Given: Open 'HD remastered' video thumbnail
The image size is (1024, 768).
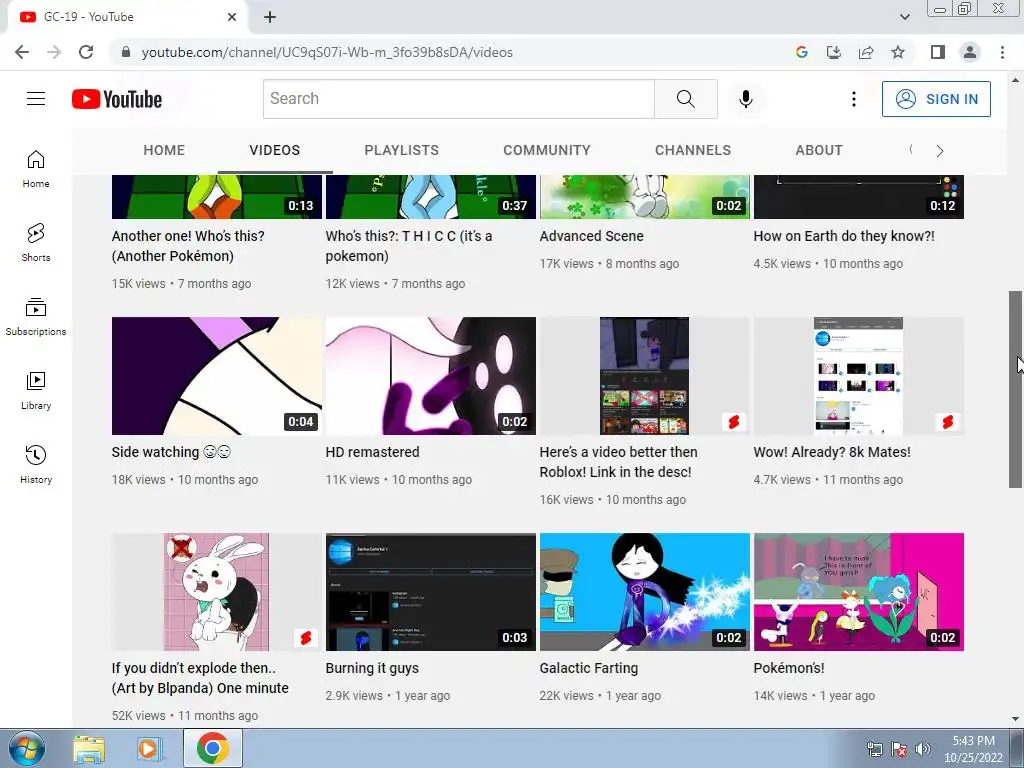Looking at the screenshot, I should [x=431, y=376].
